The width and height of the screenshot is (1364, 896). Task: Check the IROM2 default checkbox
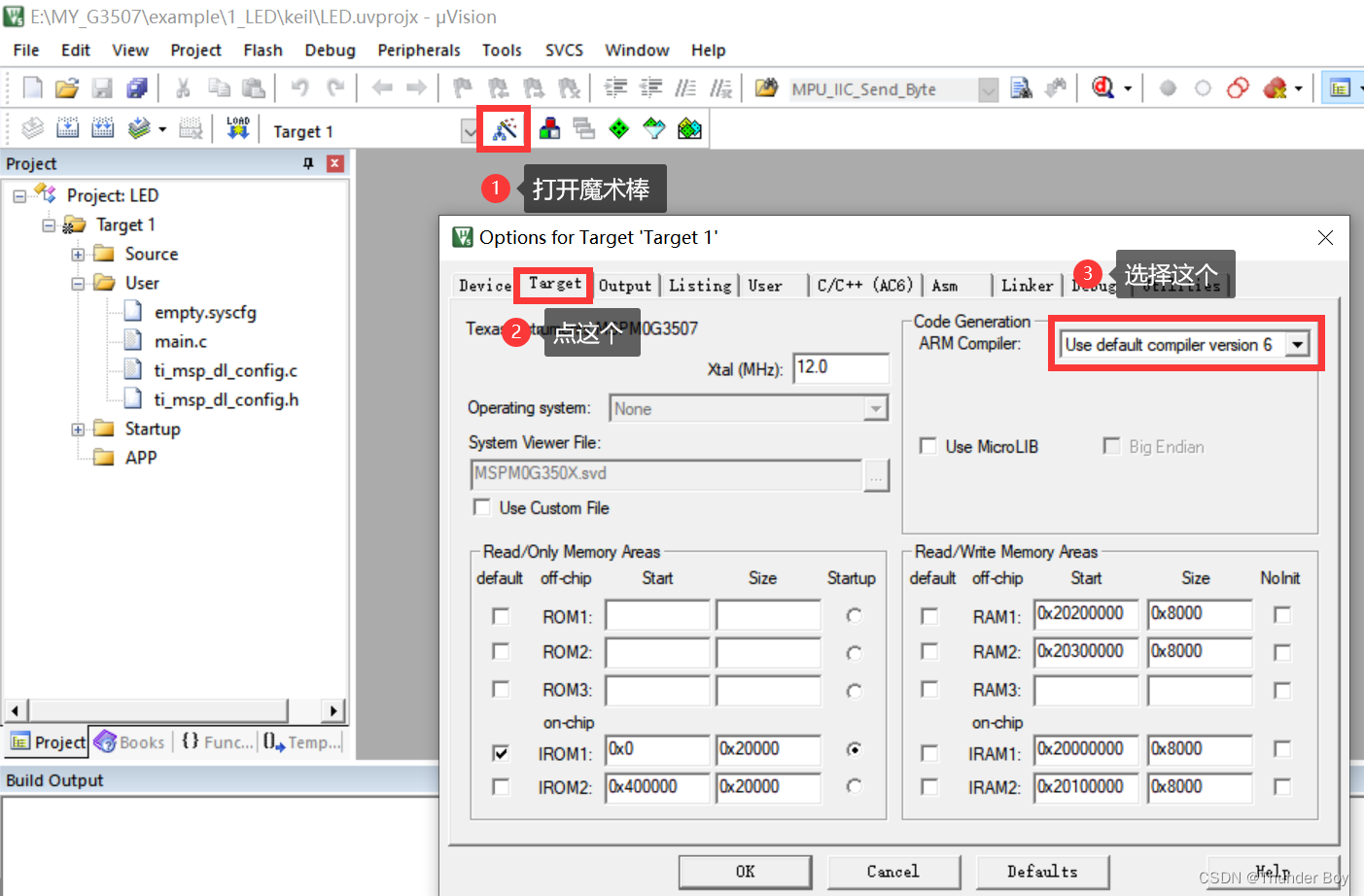(x=501, y=787)
